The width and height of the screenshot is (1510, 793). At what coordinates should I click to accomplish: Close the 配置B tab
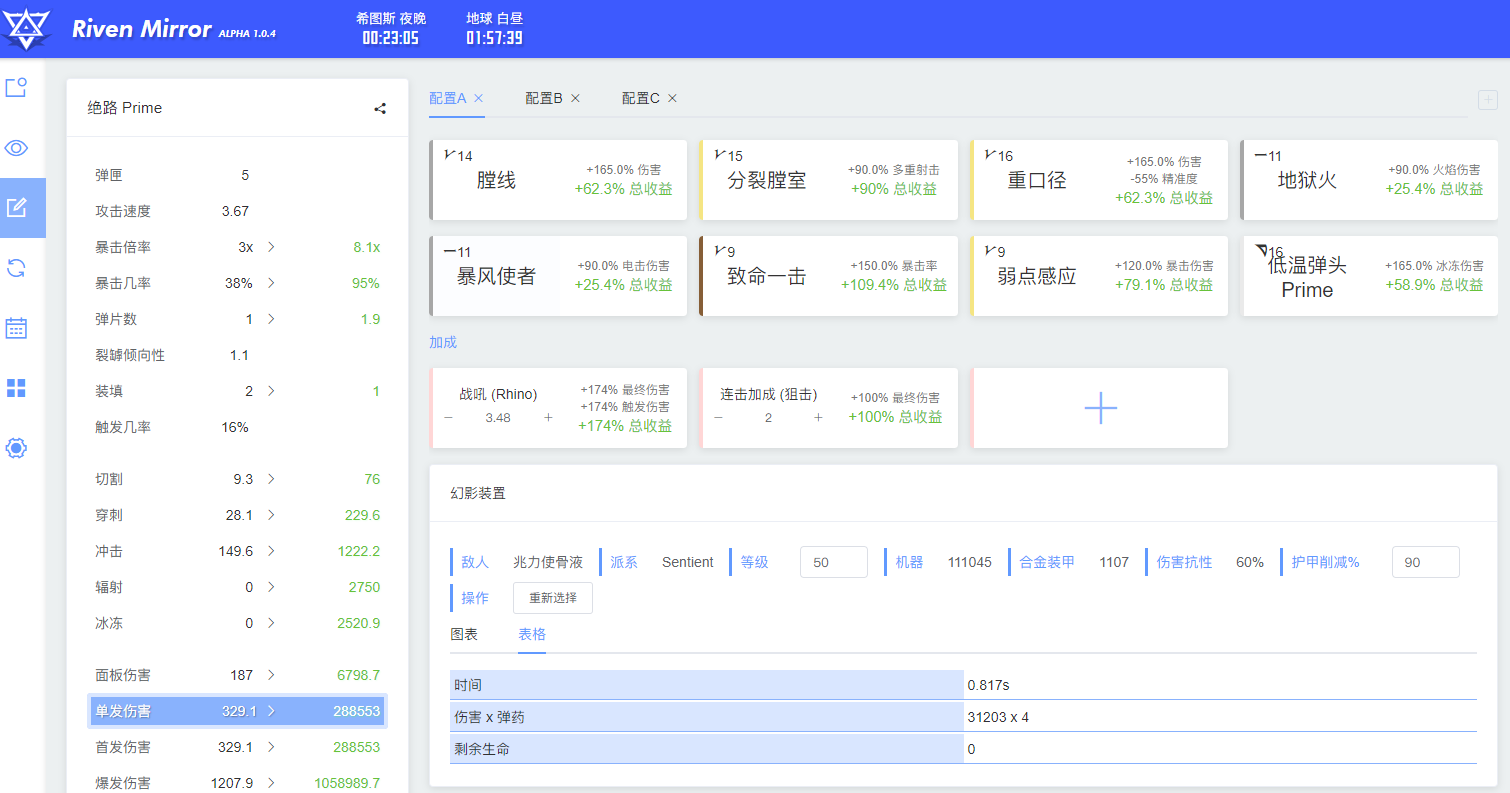coord(575,98)
